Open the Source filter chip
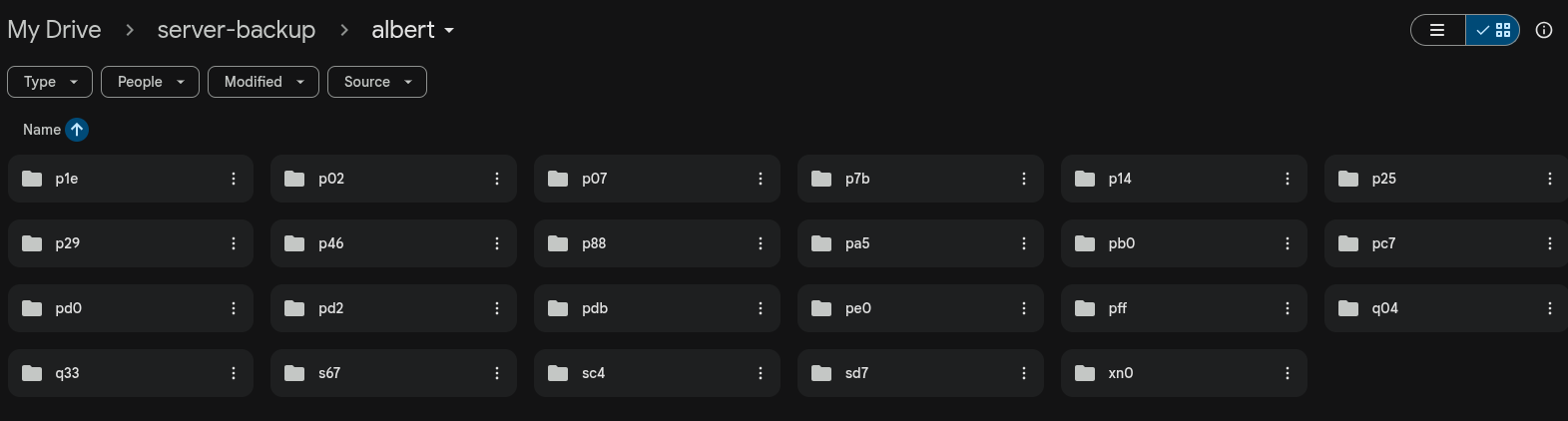Viewport: 1568px width, 421px height. click(377, 82)
